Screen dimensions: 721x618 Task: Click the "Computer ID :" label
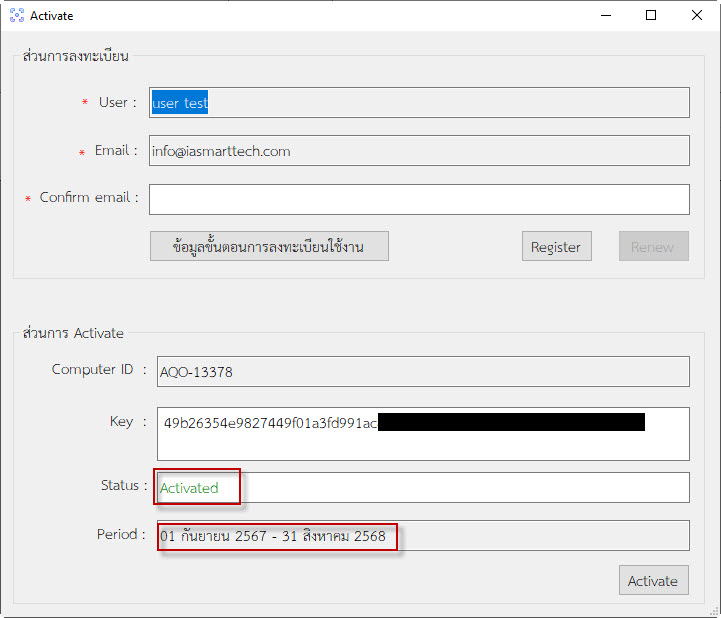[x=99, y=369]
